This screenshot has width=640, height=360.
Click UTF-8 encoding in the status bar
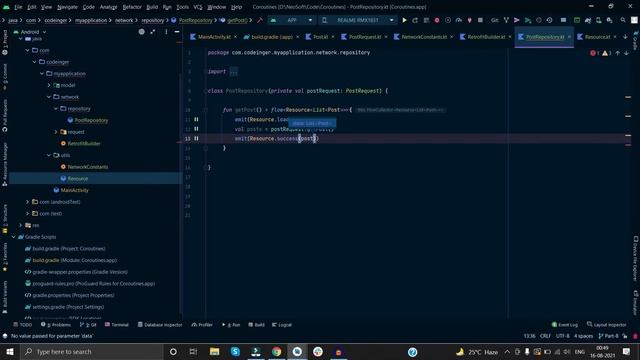562,336
